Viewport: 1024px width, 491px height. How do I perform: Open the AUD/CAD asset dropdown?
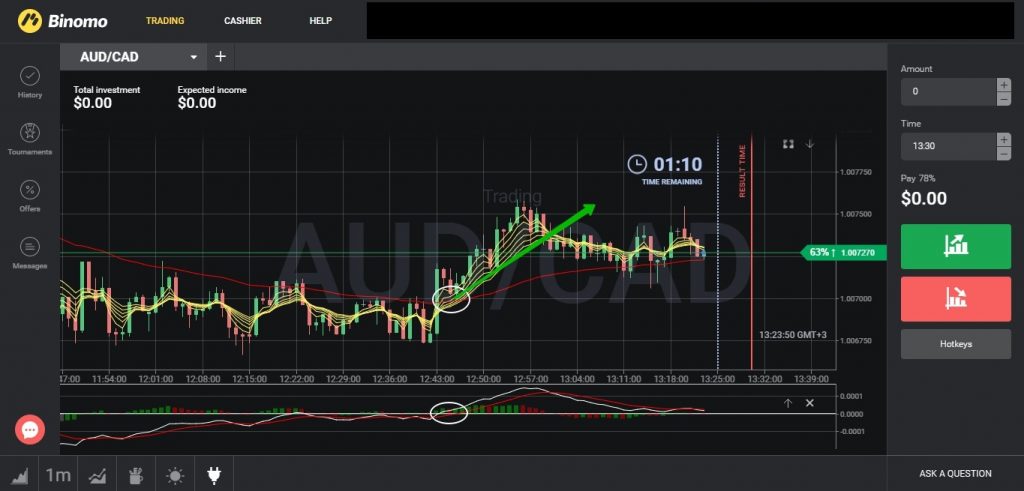click(133, 57)
